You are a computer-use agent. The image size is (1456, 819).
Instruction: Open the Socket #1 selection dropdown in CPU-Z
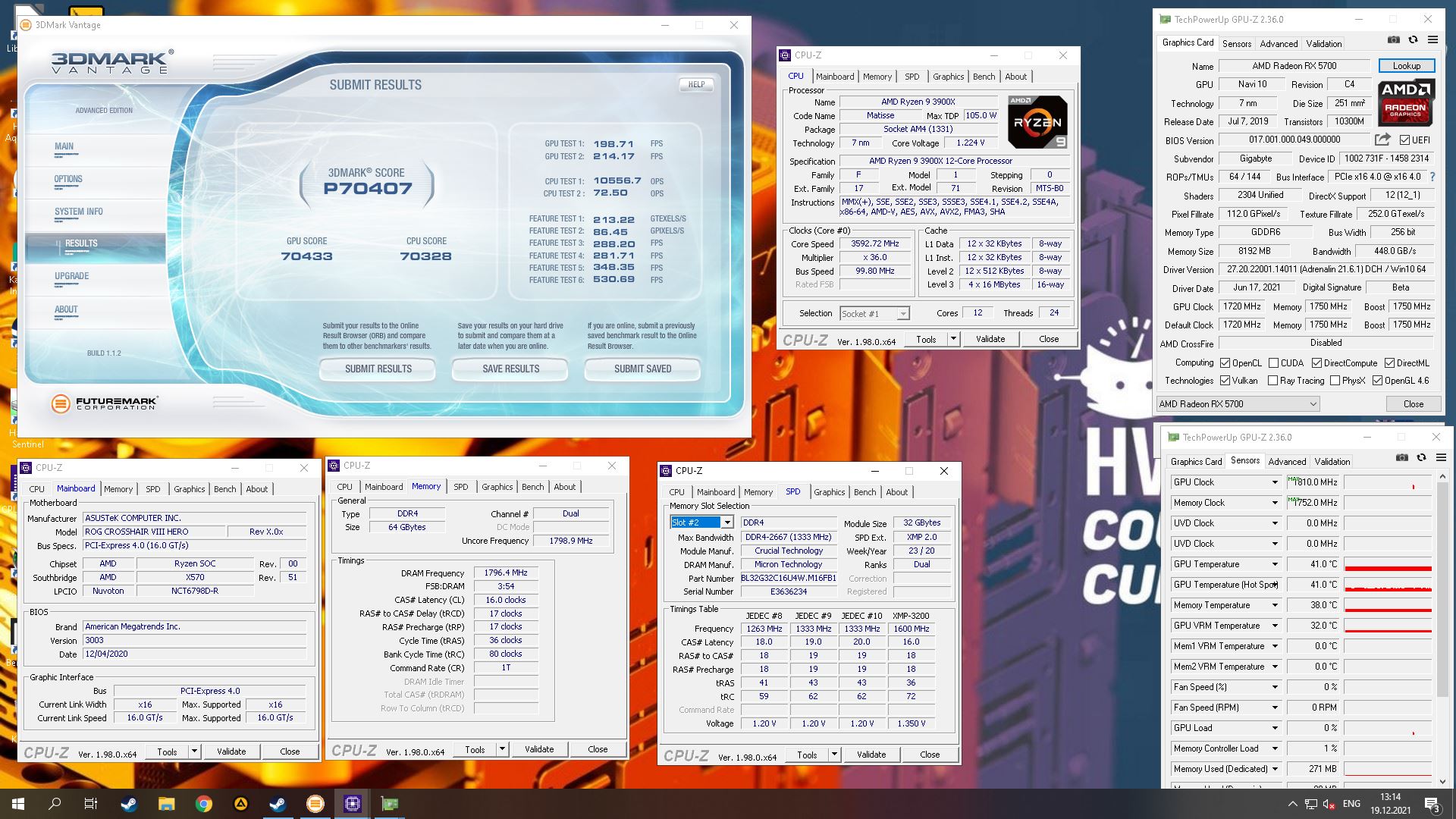point(874,313)
